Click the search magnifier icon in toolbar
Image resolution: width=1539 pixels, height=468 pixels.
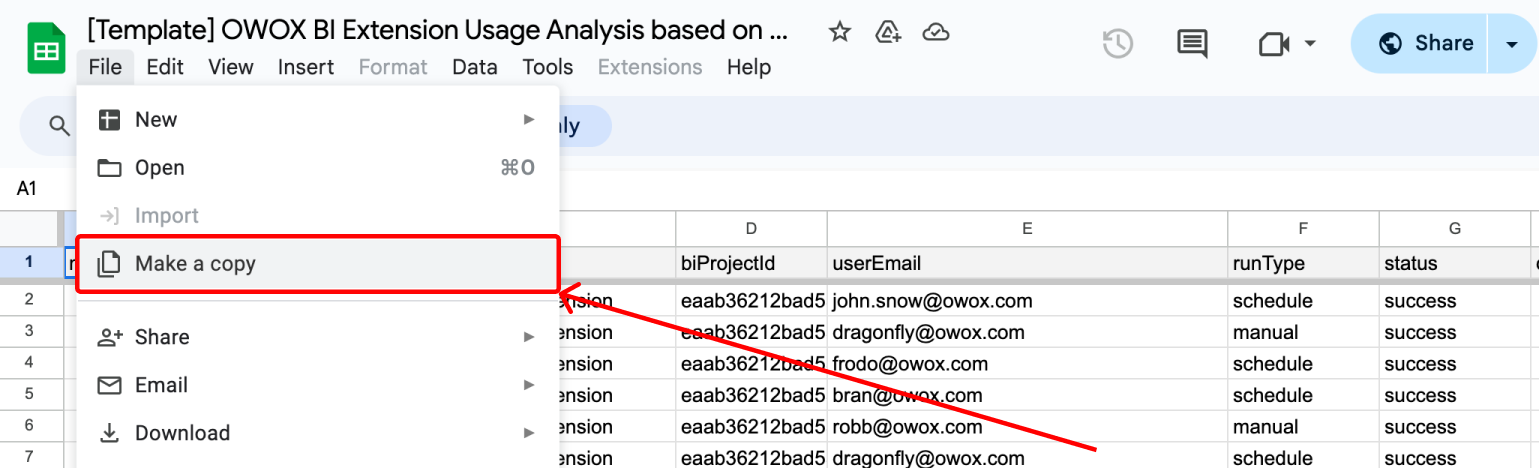click(60, 126)
